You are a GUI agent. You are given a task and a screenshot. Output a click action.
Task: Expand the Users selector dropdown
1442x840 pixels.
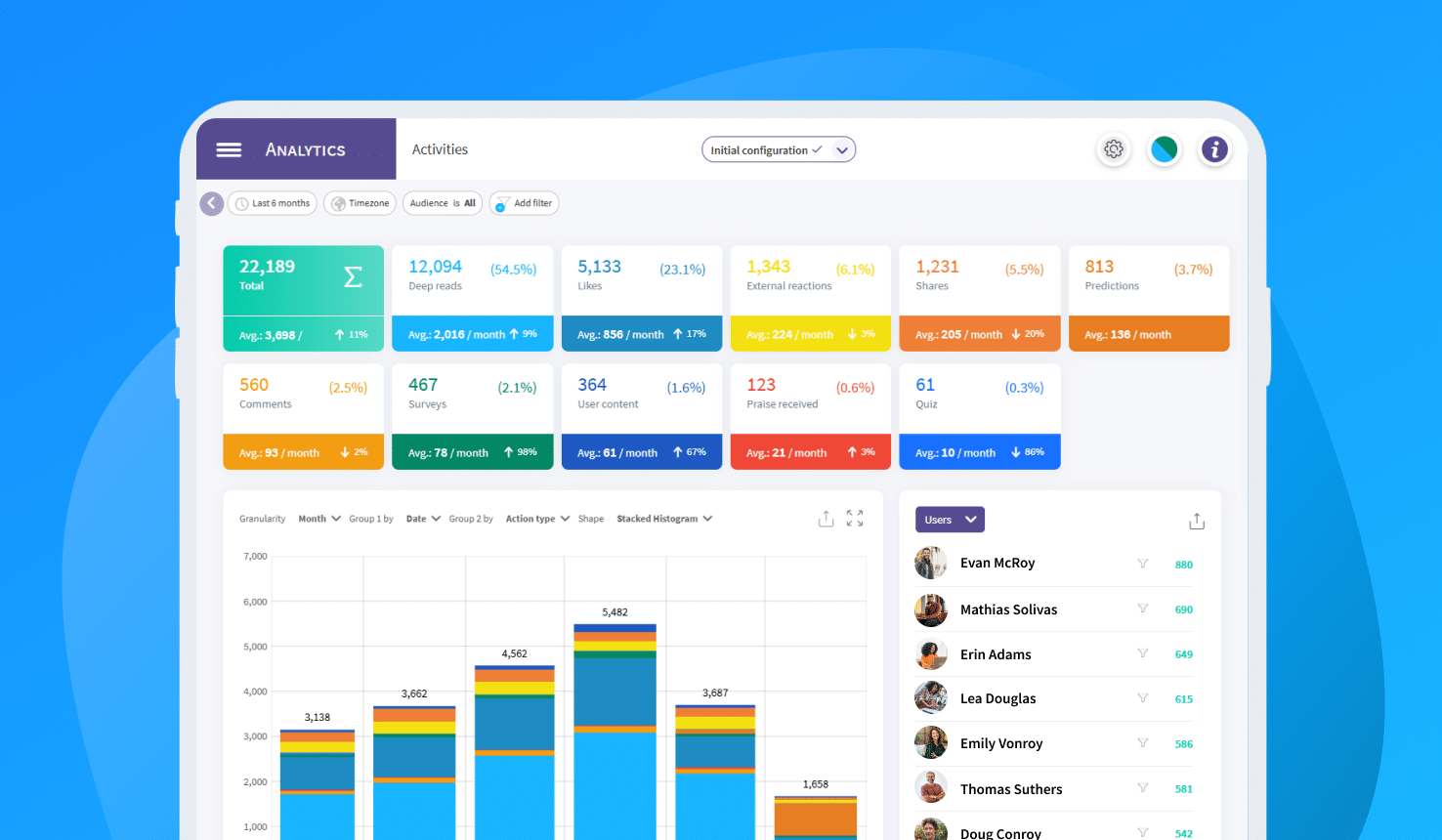pos(950,520)
